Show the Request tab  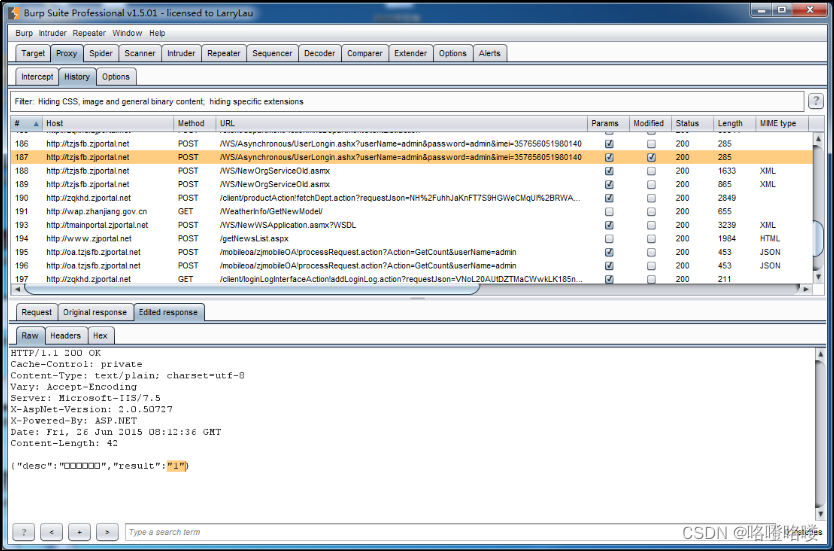coord(37,312)
